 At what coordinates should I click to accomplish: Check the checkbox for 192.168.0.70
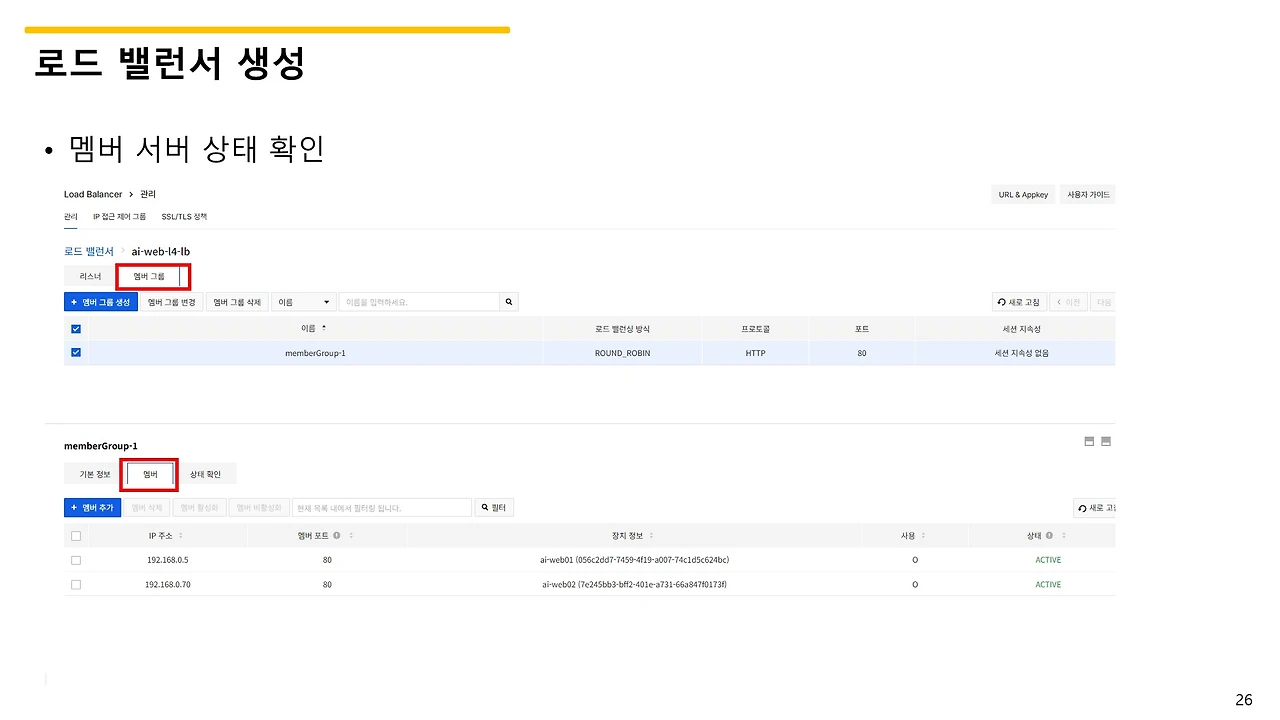(76, 584)
